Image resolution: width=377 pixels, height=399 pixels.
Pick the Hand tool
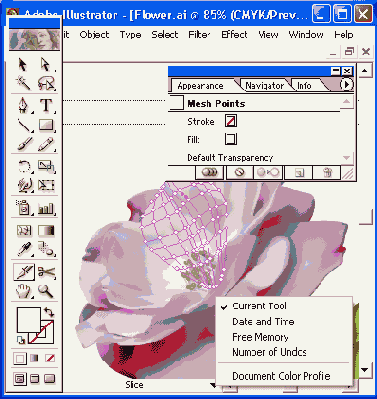pyautogui.click(x=24, y=291)
